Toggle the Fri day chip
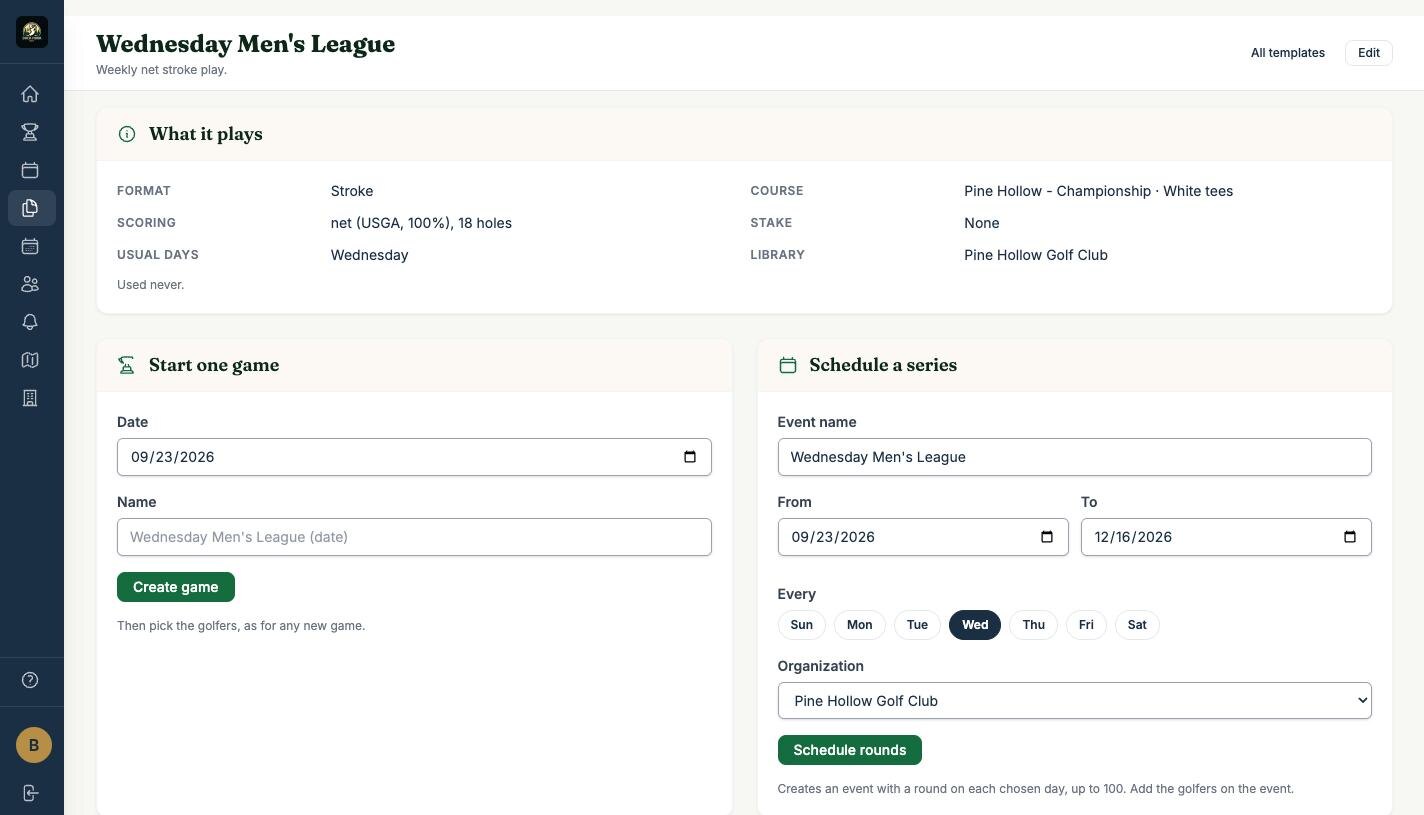Viewport: 1424px width, 815px height. pos(1086,625)
